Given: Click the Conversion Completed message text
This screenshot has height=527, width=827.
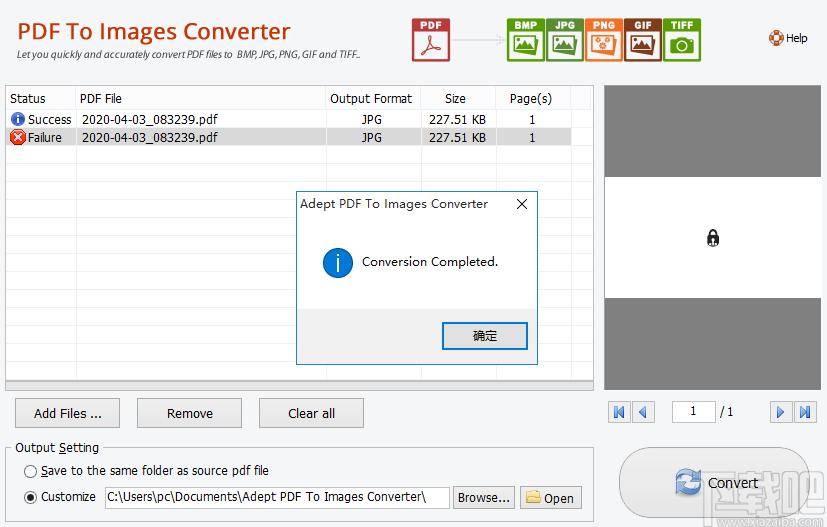Looking at the screenshot, I should [430, 262].
